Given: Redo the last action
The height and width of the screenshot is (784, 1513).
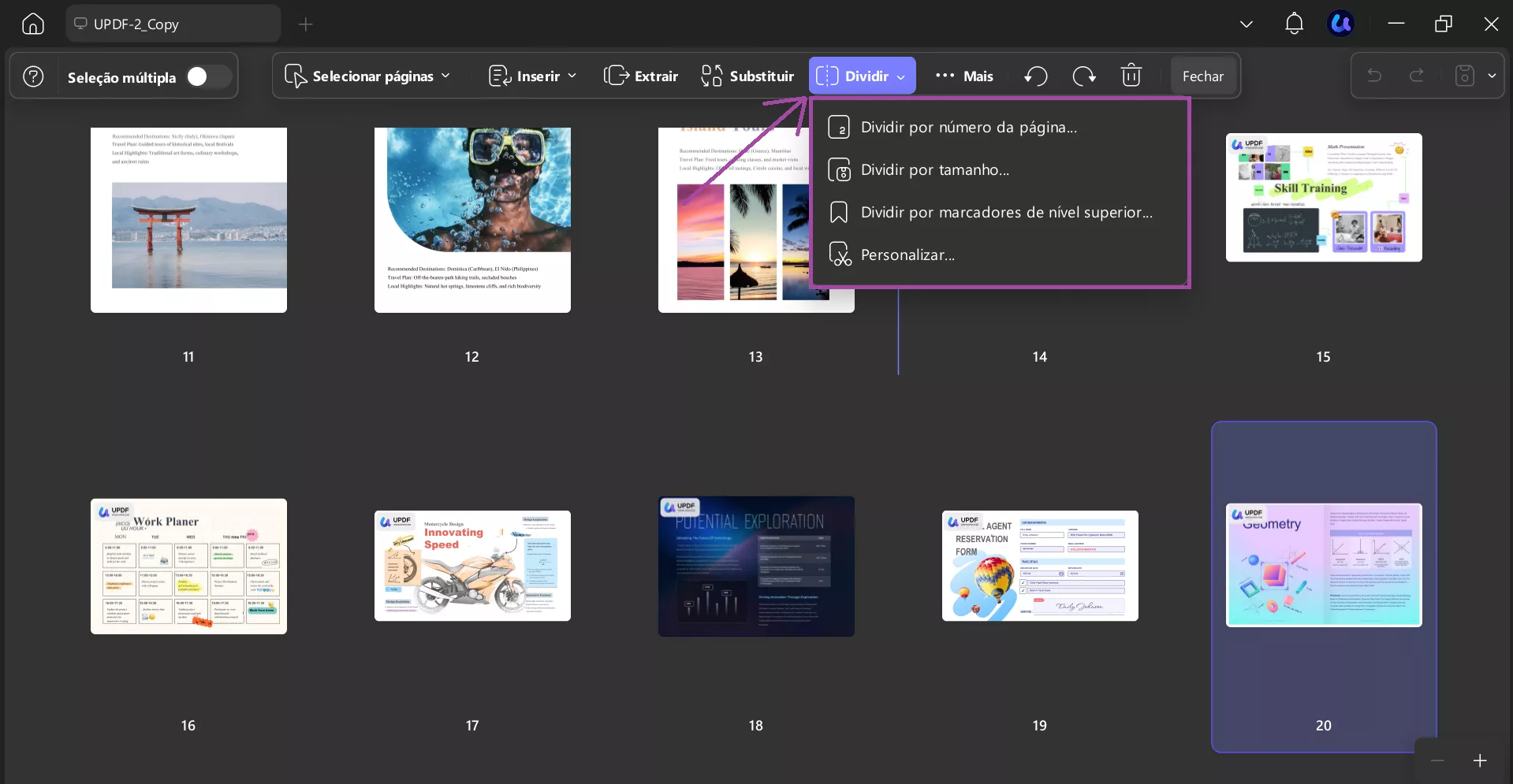Looking at the screenshot, I should 1417,76.
